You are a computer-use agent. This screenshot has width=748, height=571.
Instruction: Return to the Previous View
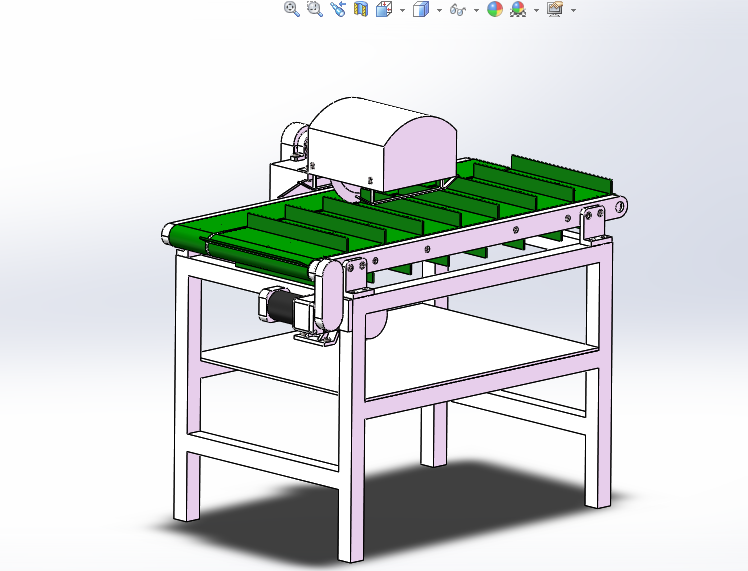pyautogui.click(x=338, y=9)
